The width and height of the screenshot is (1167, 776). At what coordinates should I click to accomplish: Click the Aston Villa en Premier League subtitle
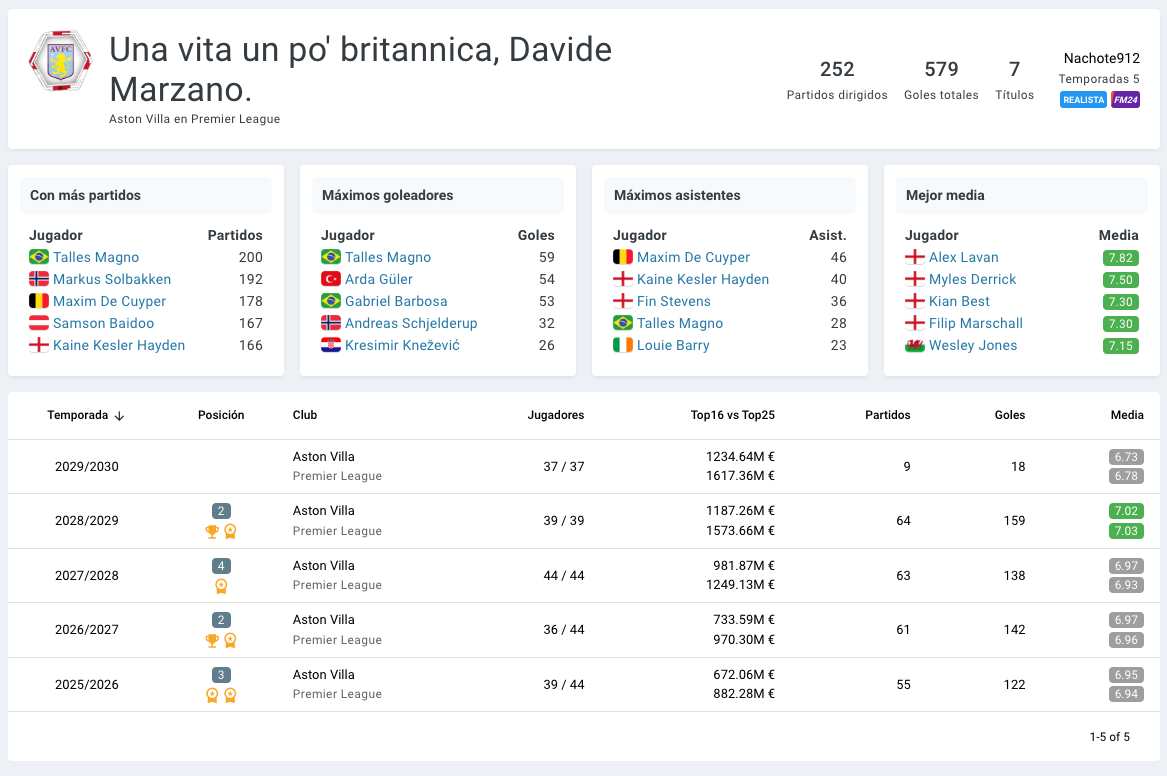pyautogui.click(x=194, y=119)
